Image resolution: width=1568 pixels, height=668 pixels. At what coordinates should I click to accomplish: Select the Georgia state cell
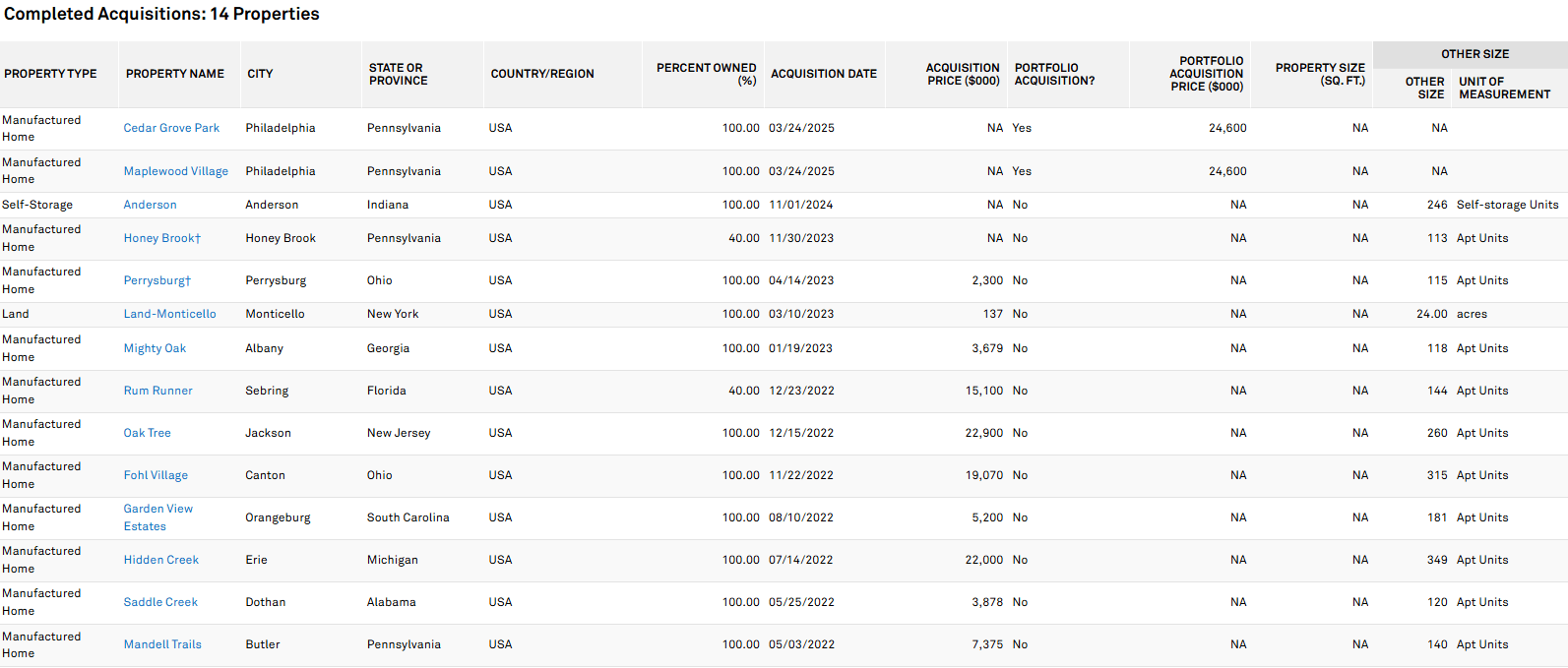click(388, 348)
